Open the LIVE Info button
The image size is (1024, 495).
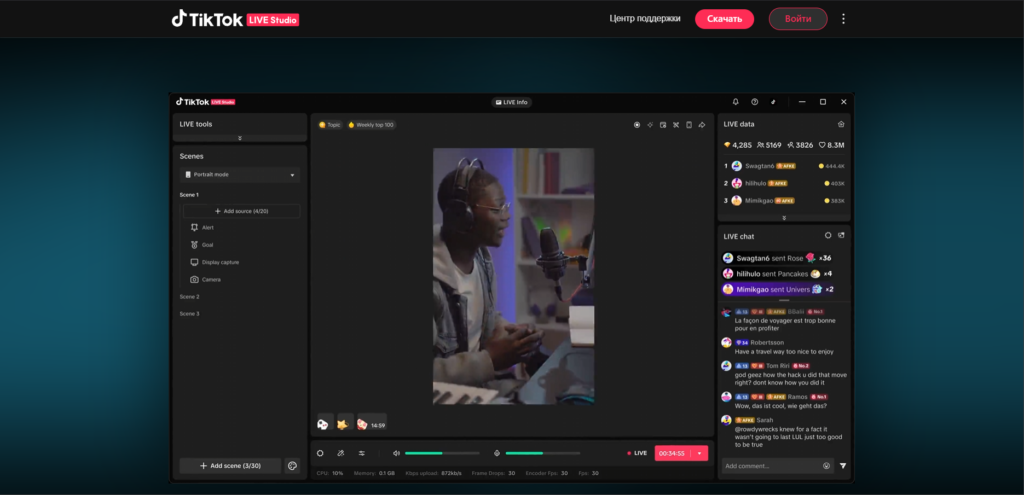pyautogui.click(x=511, y=102)
